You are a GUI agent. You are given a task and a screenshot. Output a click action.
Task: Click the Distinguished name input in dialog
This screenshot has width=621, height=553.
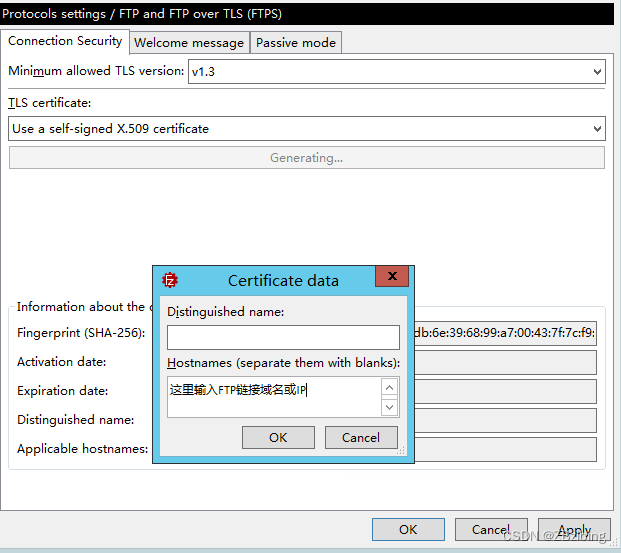[x=283, y=337]
